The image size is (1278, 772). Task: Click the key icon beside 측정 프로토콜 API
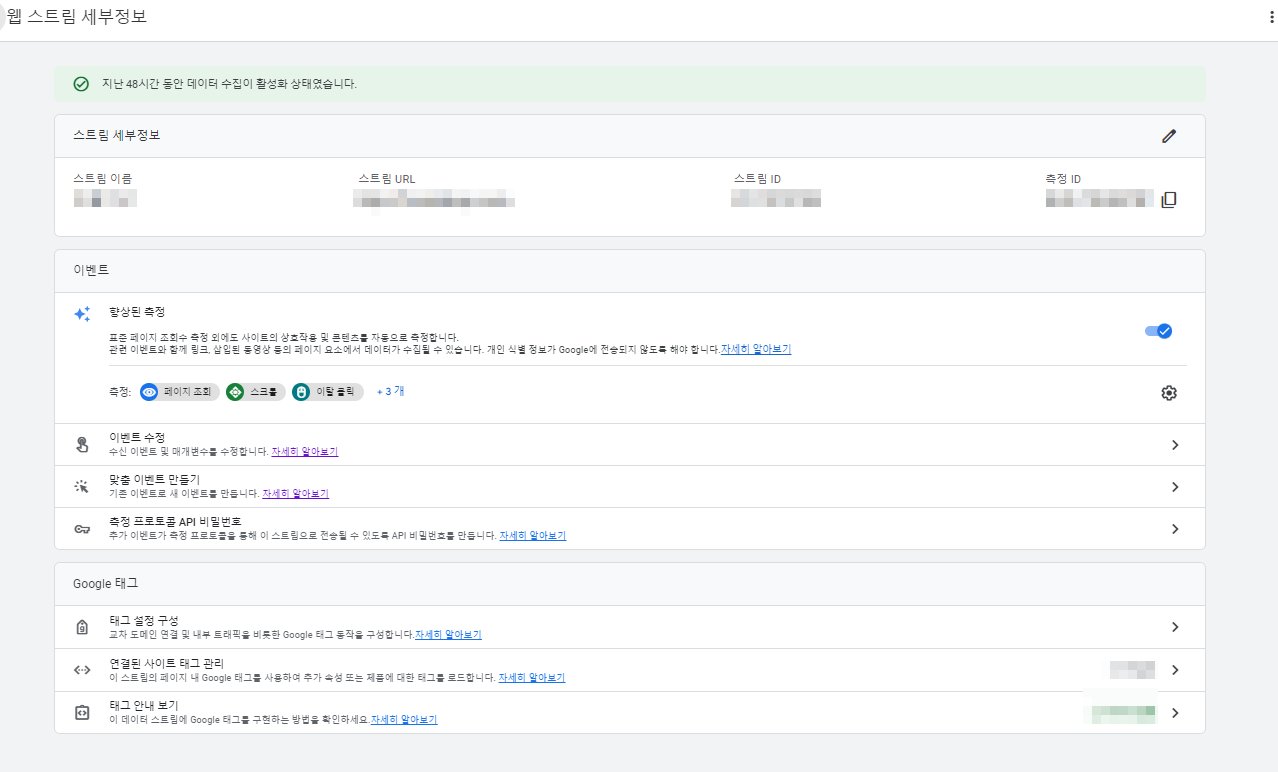coord(82,529)
